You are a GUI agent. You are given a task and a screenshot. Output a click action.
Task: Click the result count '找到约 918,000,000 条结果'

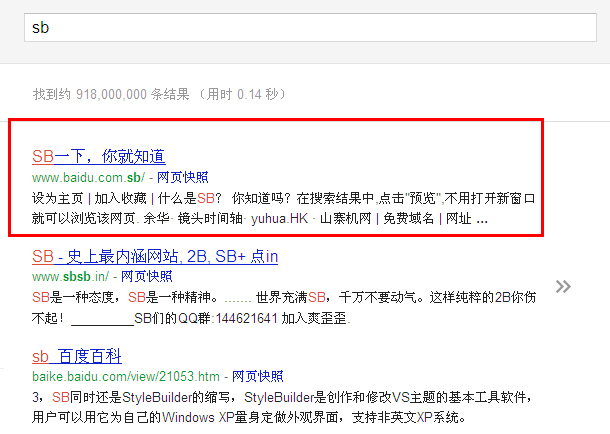111,94
